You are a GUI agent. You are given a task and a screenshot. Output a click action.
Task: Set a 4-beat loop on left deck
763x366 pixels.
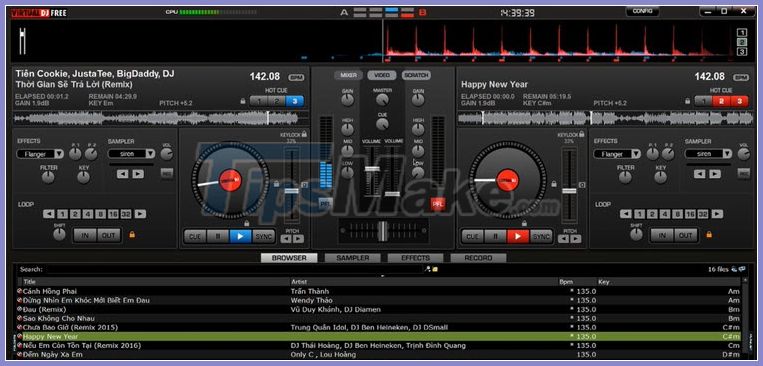point(88,214)
